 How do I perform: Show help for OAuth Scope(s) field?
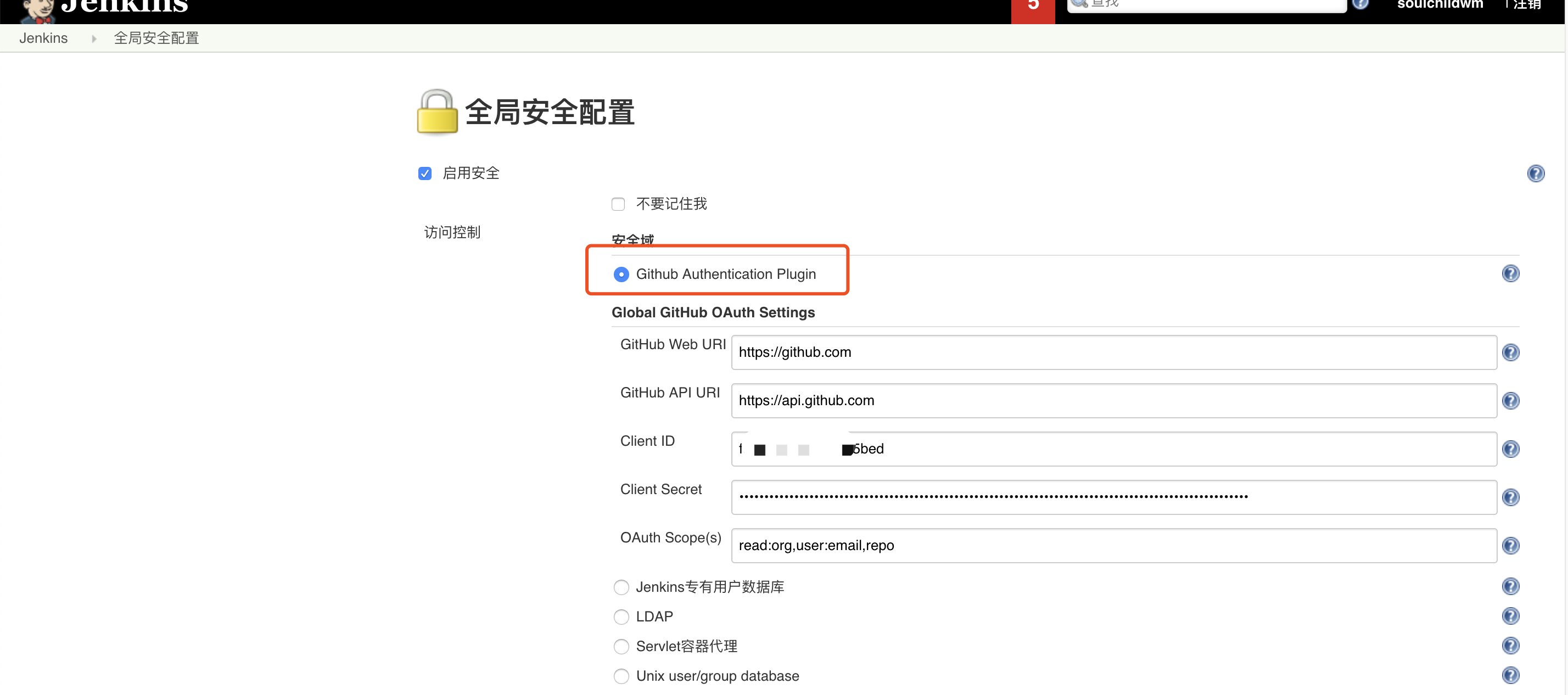click(1510, 545)
